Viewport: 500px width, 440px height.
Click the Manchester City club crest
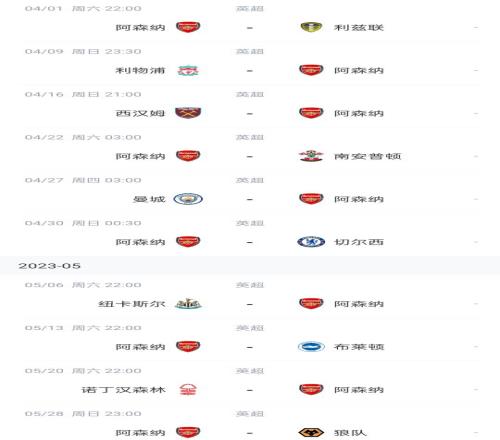pos(188,199)
